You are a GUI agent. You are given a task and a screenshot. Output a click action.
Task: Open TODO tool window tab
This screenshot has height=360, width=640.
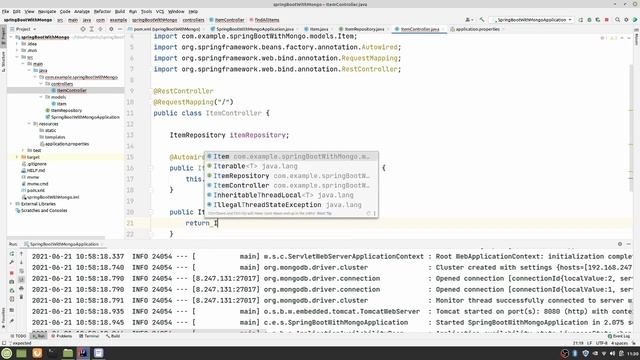[x=18, y=336]
